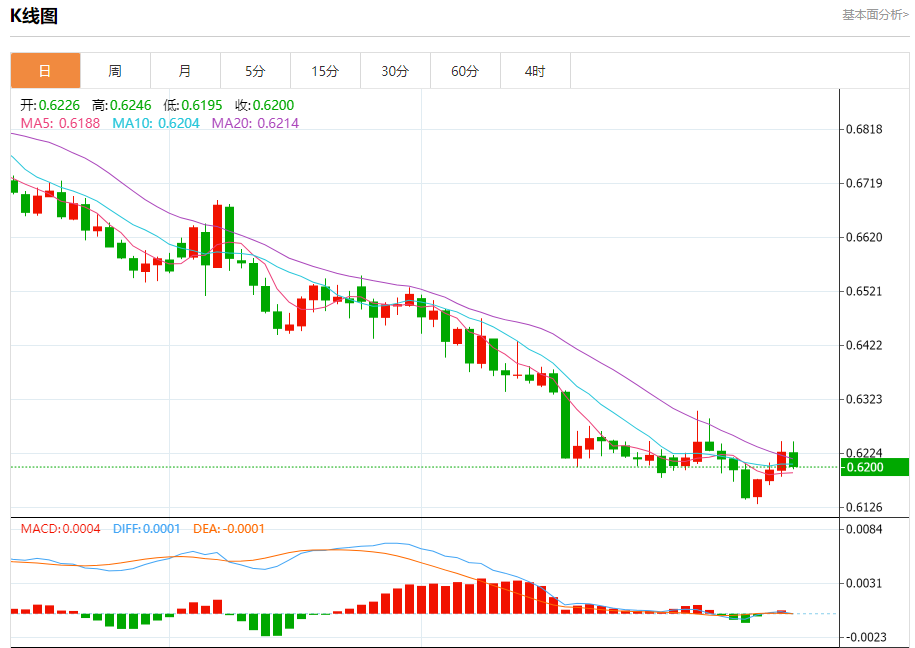The width and height of the screenshot is (915, 648).
Task: Click the 0.0084 MACD axis label
Action: [864, 529]
